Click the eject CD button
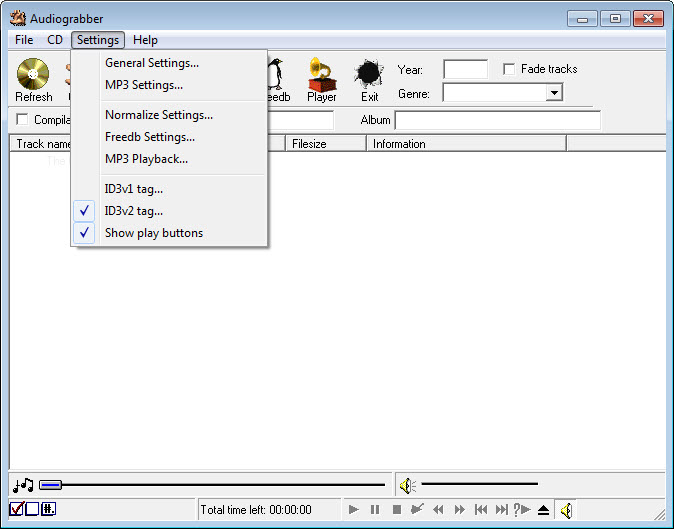Screen dimensions: 674x529 (543, 510)
